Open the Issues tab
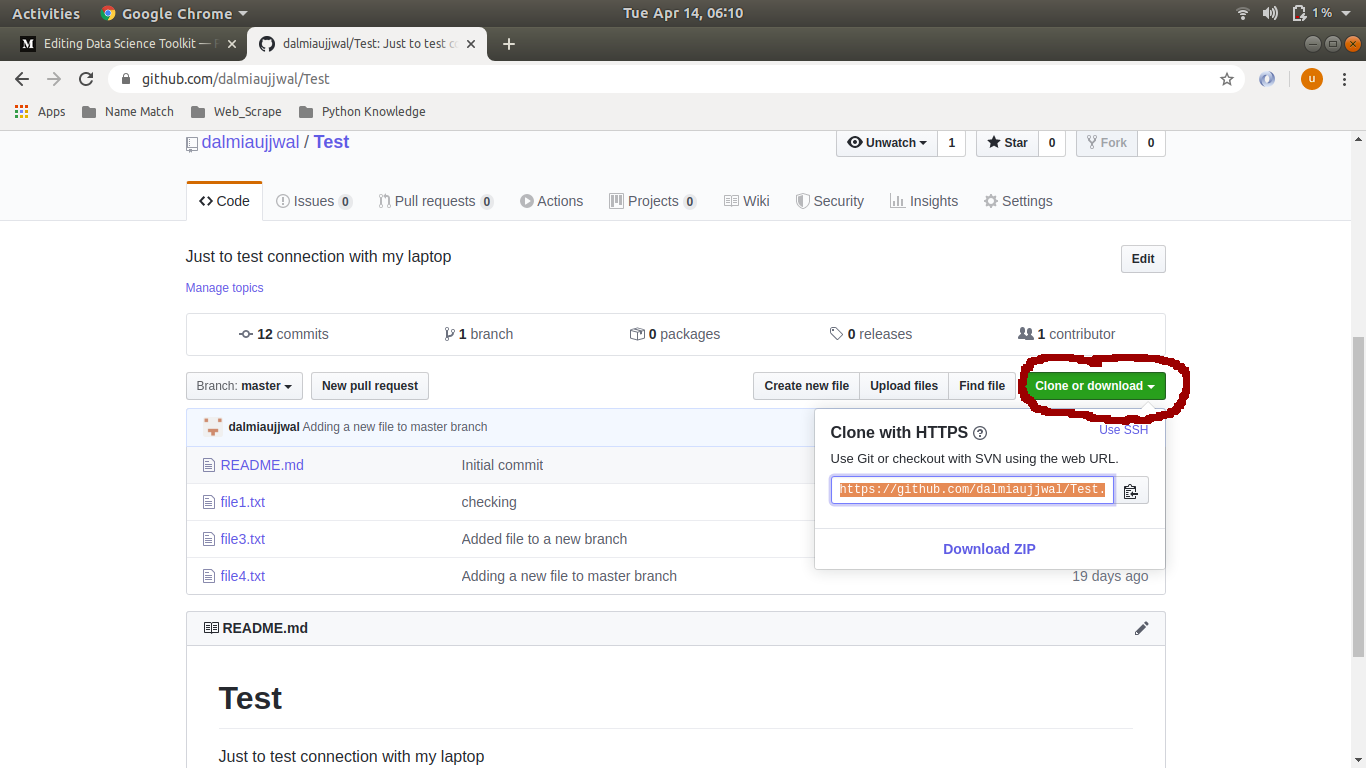 (314, 201)
